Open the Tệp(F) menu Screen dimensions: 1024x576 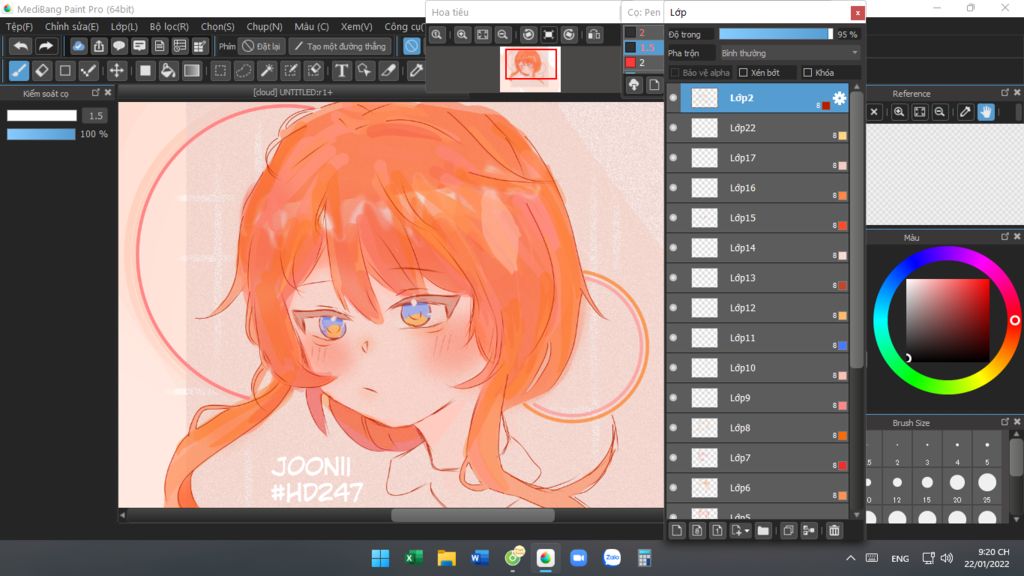point(19,27)
